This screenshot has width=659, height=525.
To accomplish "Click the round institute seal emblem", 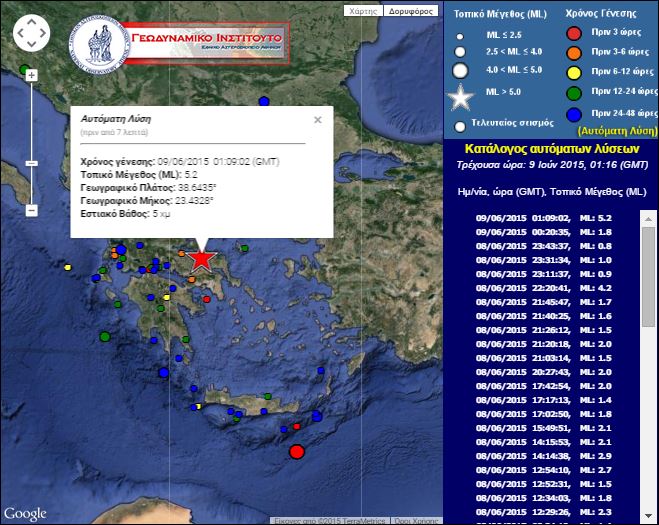I will (x=99, y=45).
